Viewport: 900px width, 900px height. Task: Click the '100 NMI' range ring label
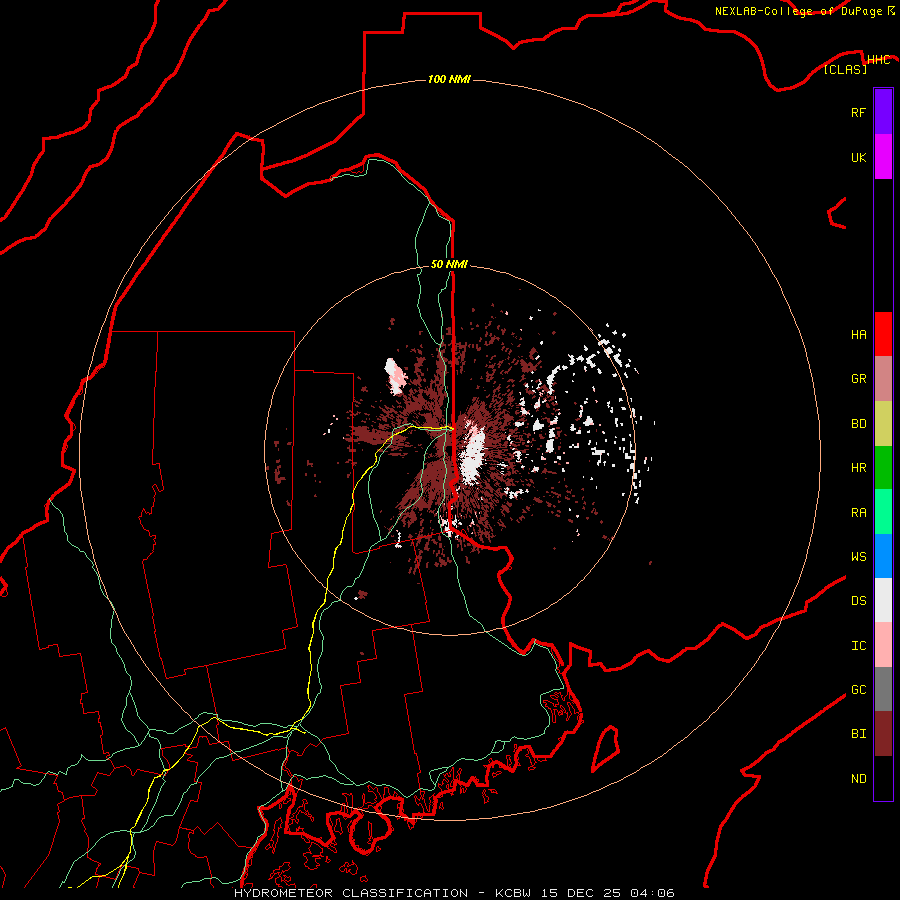(x=449, y=79)
